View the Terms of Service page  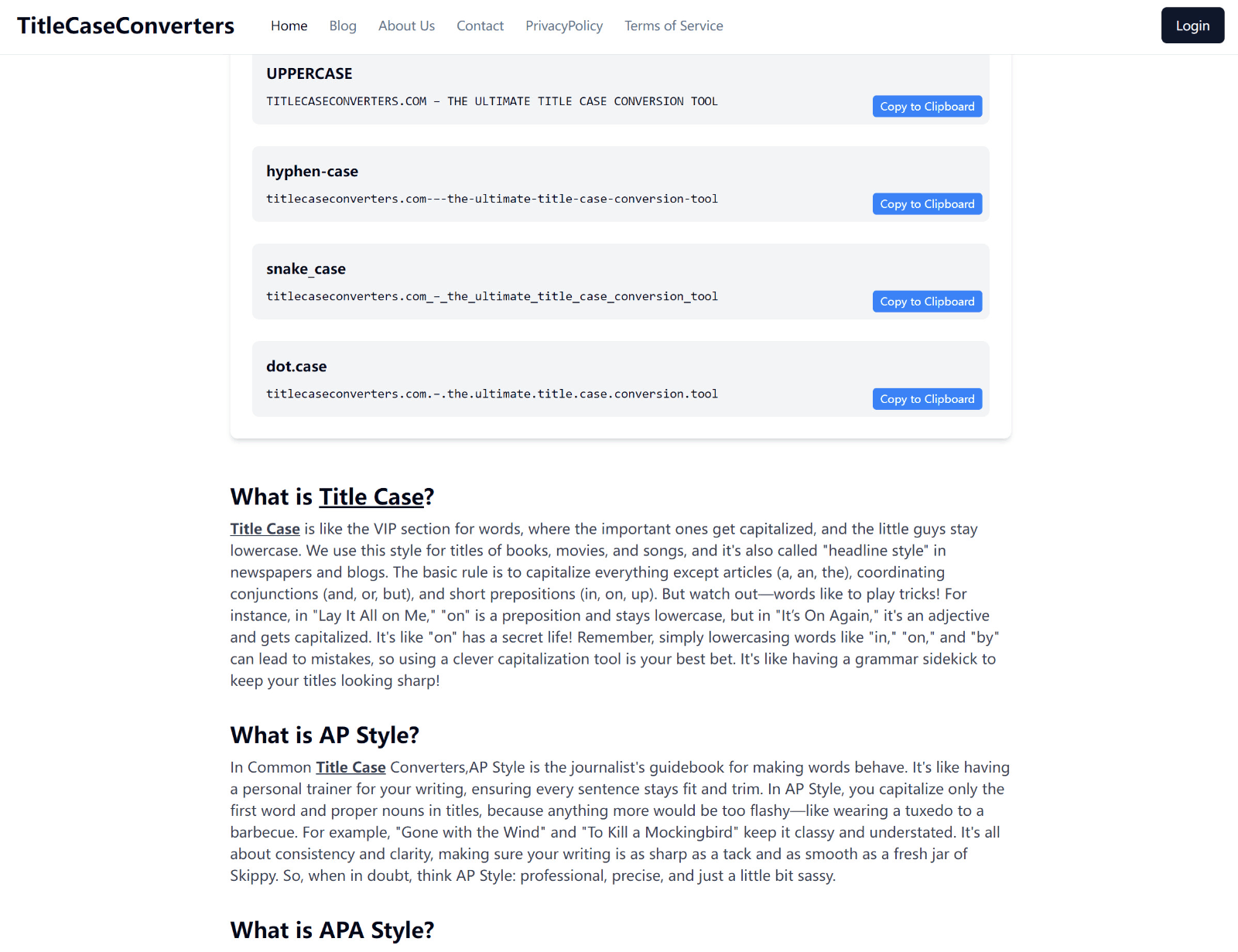[x=674, y=26]
